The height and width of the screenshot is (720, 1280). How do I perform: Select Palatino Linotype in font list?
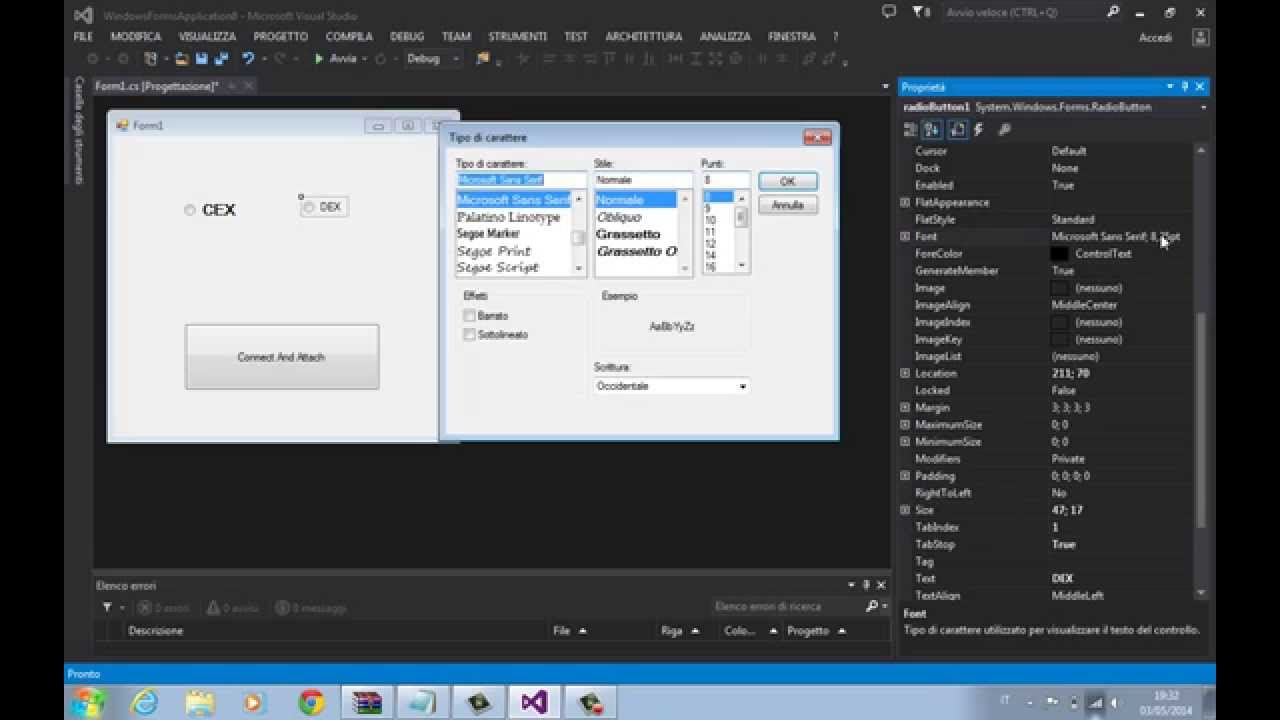[x=509, y=217]
